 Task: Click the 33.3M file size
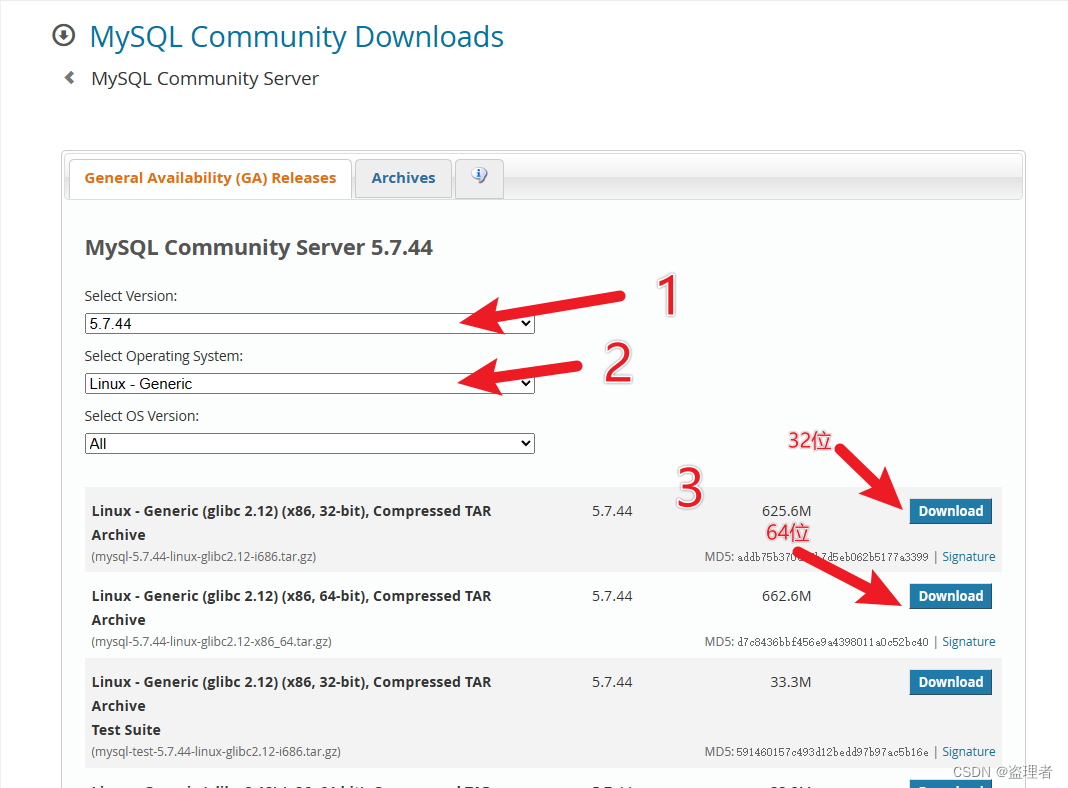790,682
